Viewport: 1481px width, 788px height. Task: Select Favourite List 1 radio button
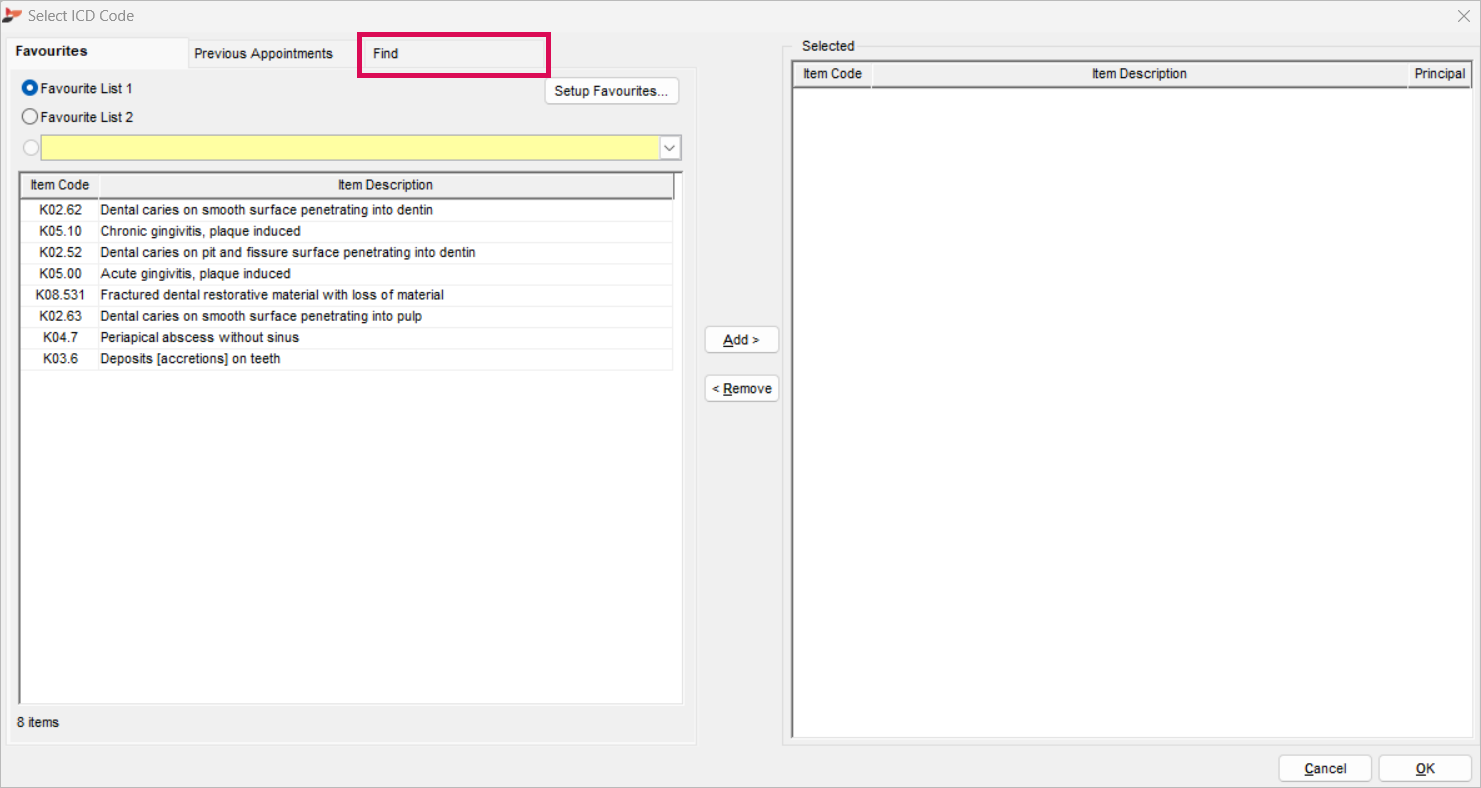click(30, 89)
